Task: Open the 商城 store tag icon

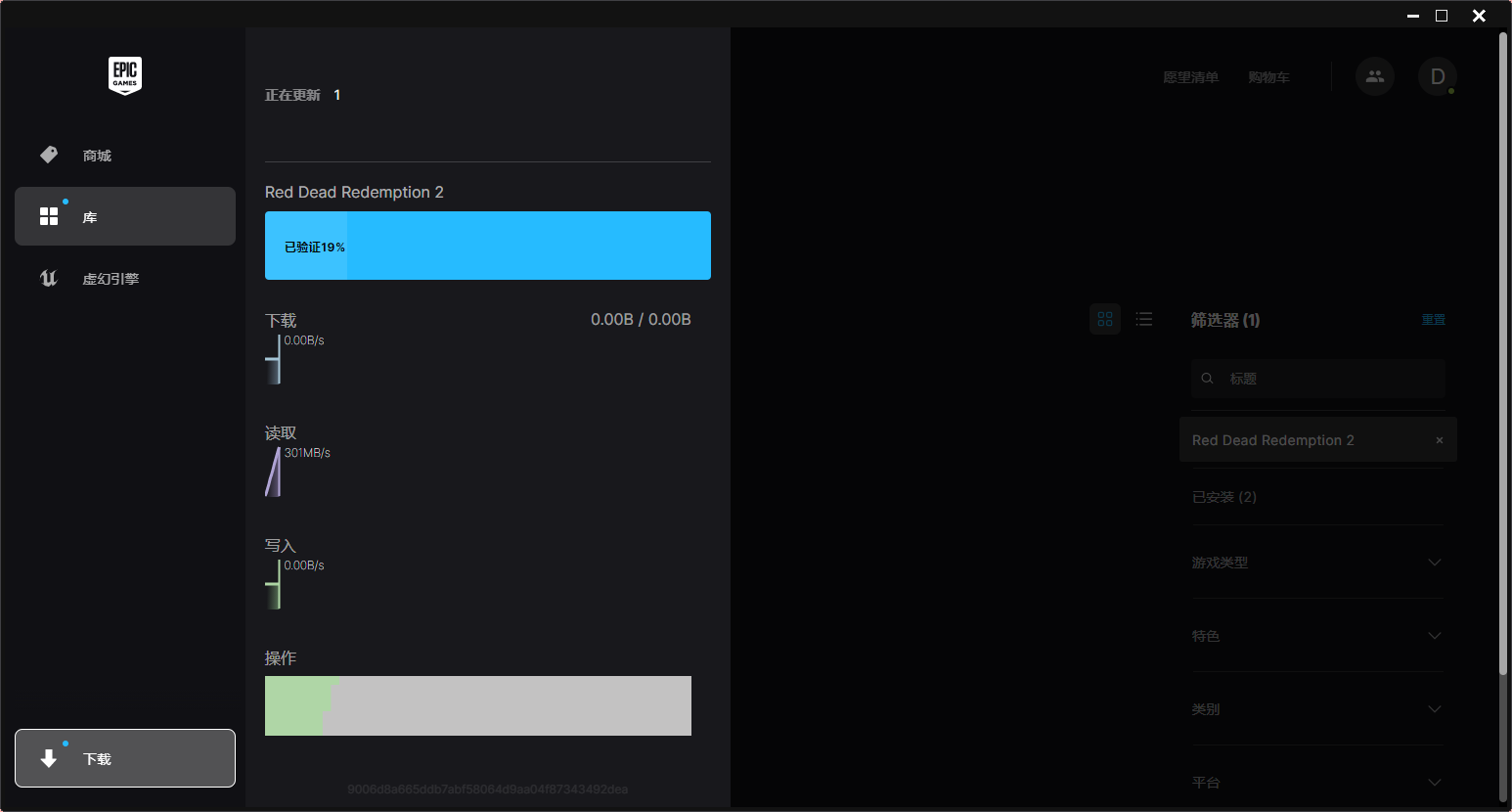Action: (x=49, y=155)
